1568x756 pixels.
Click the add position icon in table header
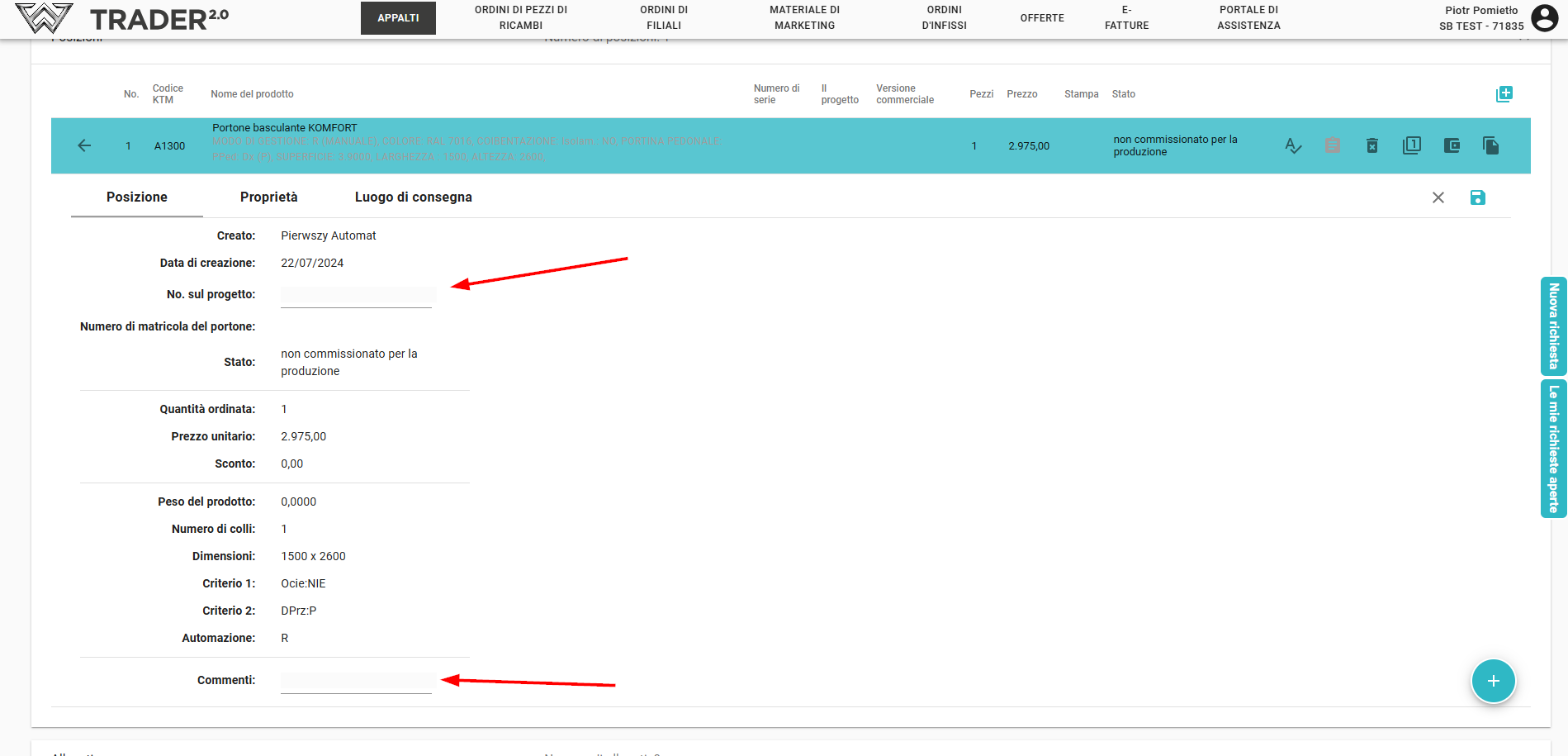[x=1504, y=94]
